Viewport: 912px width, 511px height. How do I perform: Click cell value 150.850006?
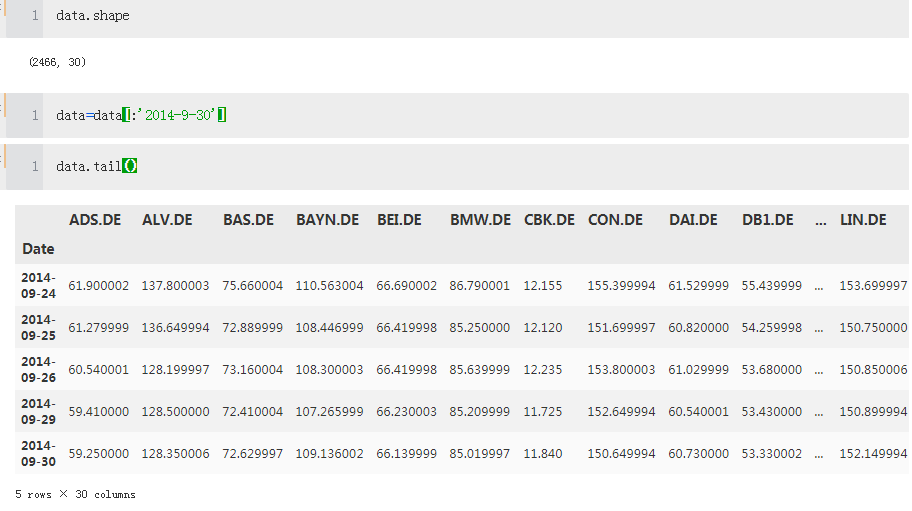click(x=873, y=369)
